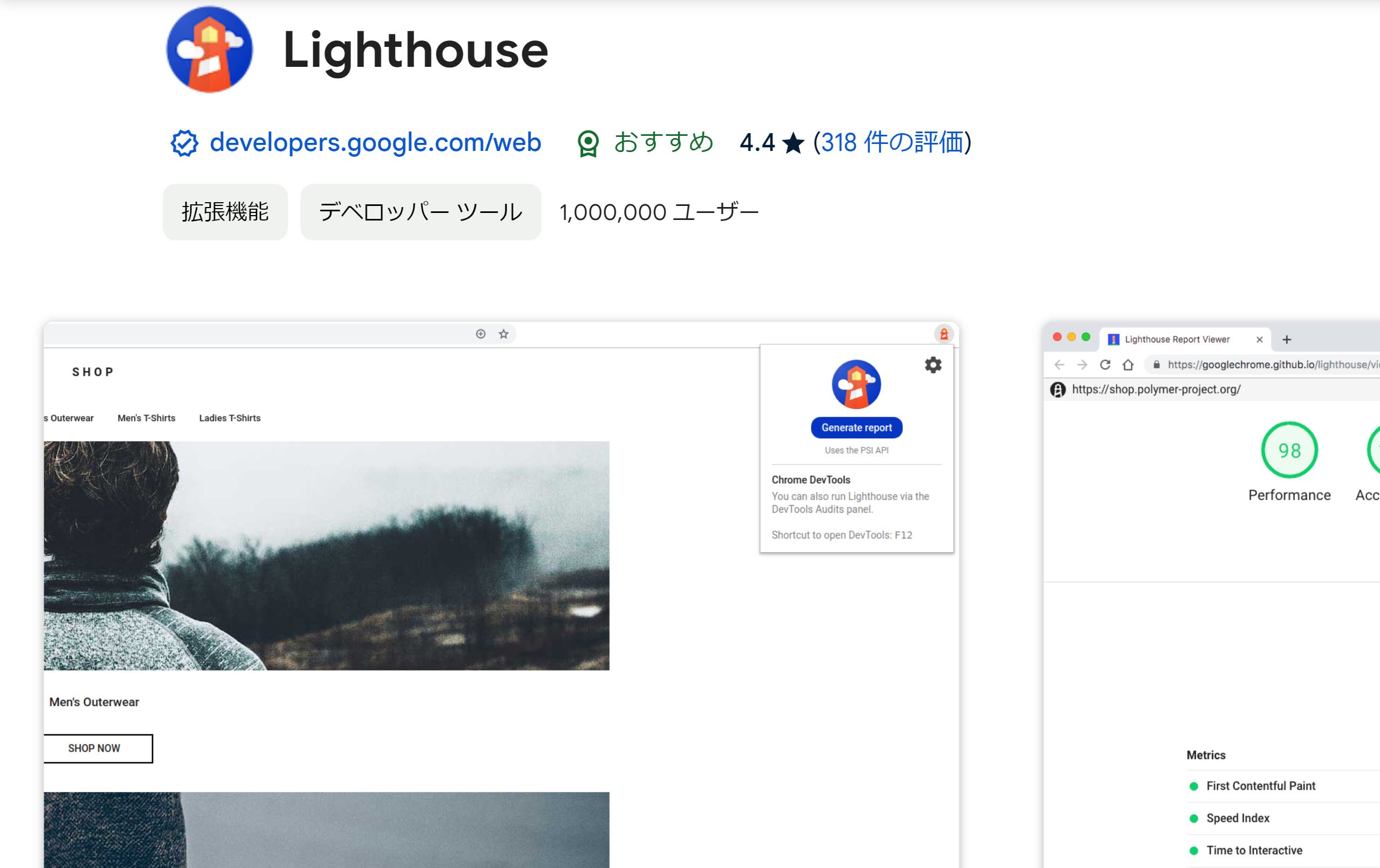Open the partially visible Outerwear tab
Viewport: 1380px width, 868px height.
[x=69, y=418]
